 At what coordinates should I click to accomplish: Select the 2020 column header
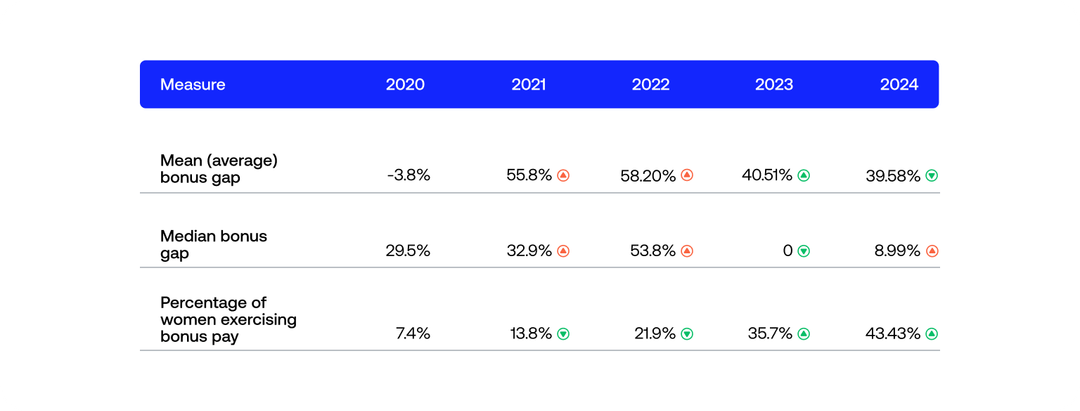pyautogui.click(x=405, y=85)
